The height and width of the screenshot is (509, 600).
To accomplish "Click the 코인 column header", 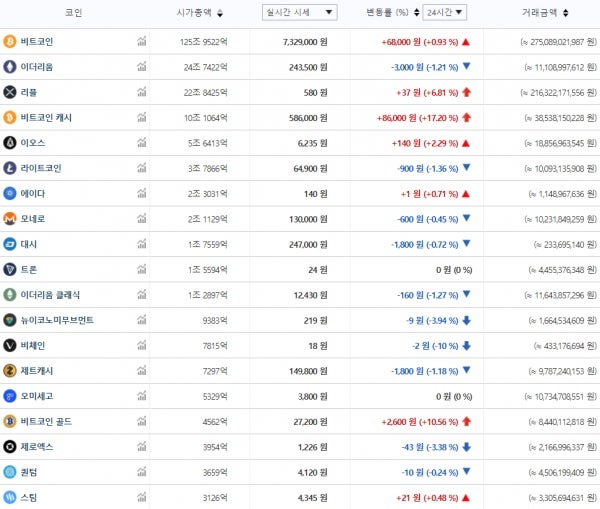I will tap(73, 13).
